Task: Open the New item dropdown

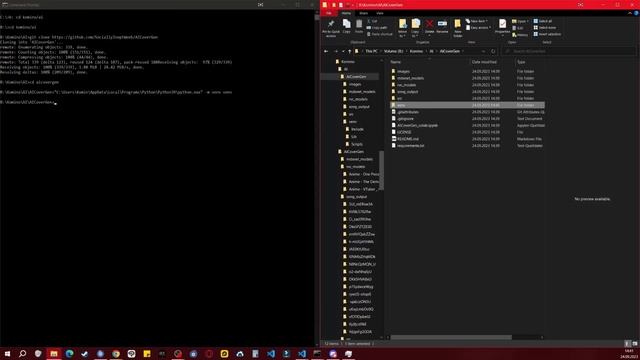Action: [x=477, y=21]
